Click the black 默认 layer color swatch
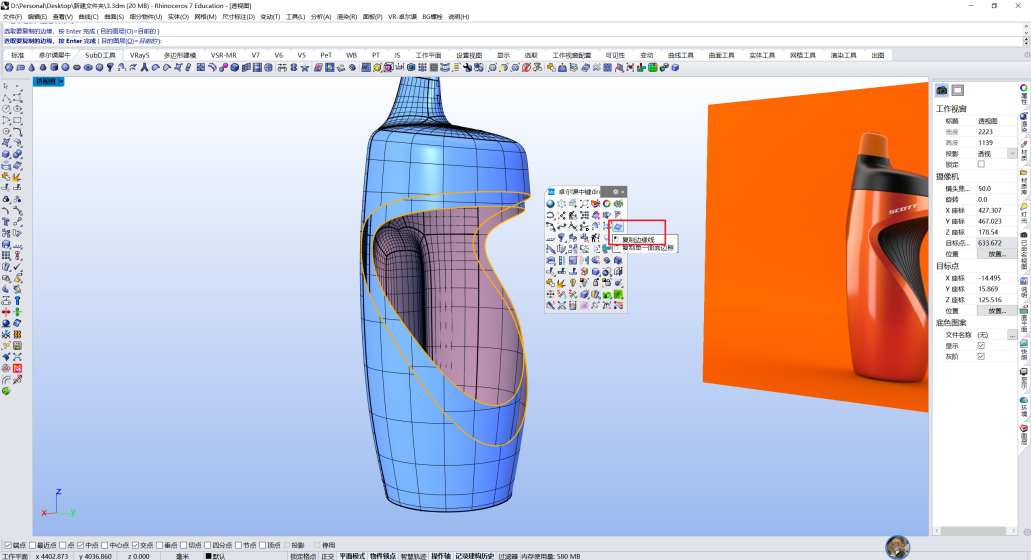 point(208,556)
